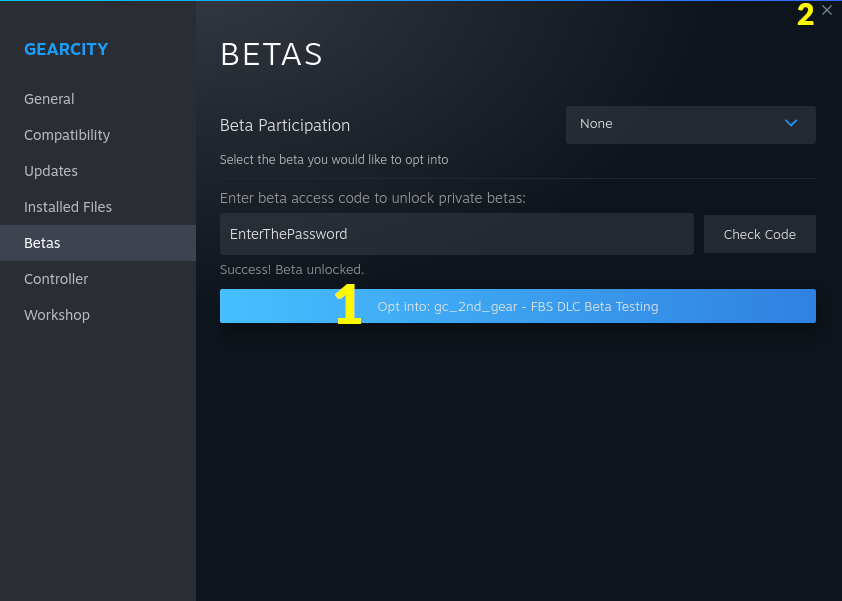Click the 'Select the beta' description text
This screenshot has width=842, height=601.
tap(334, 160)
